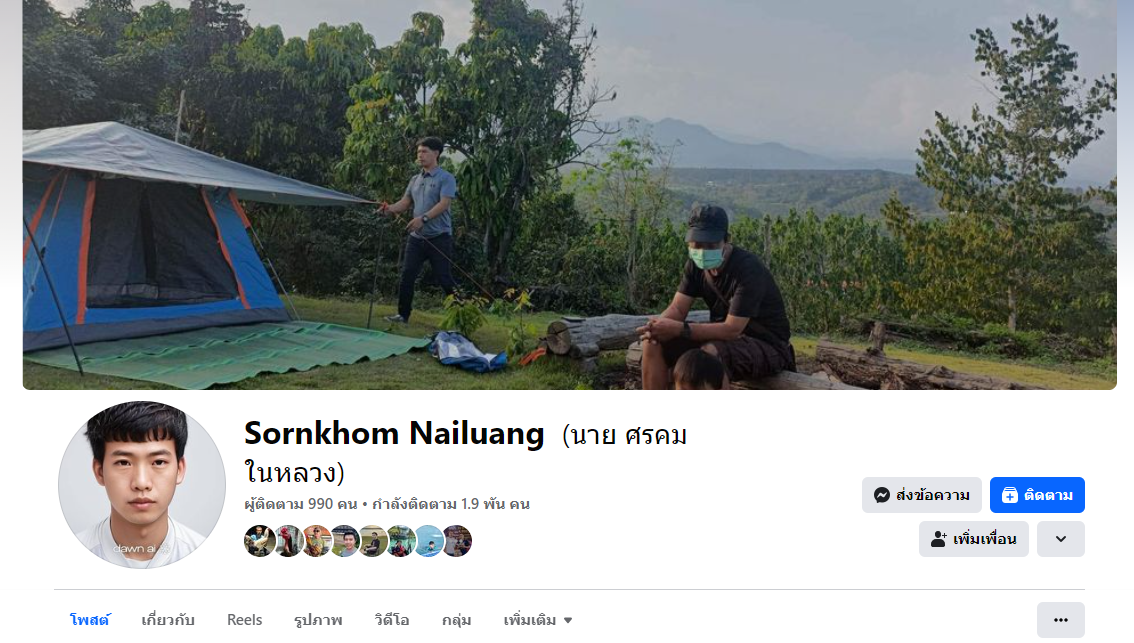
Task: Select the วิดีโอ tab
Action: tap(392, 621)
